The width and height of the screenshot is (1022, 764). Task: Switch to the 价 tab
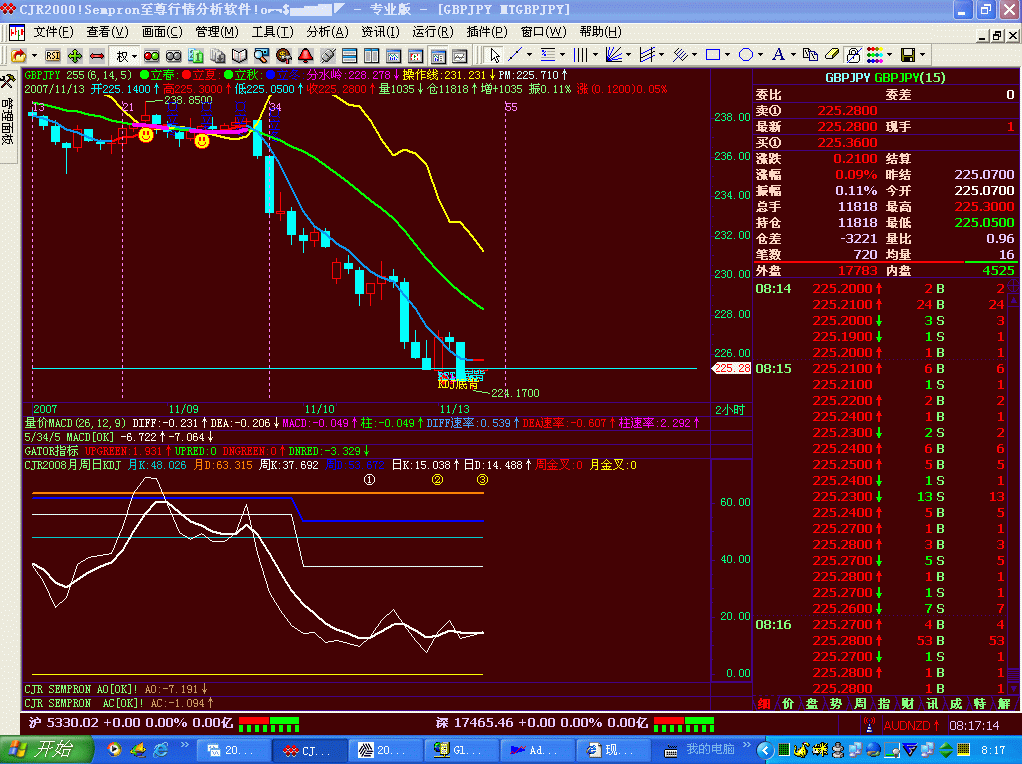788,704
